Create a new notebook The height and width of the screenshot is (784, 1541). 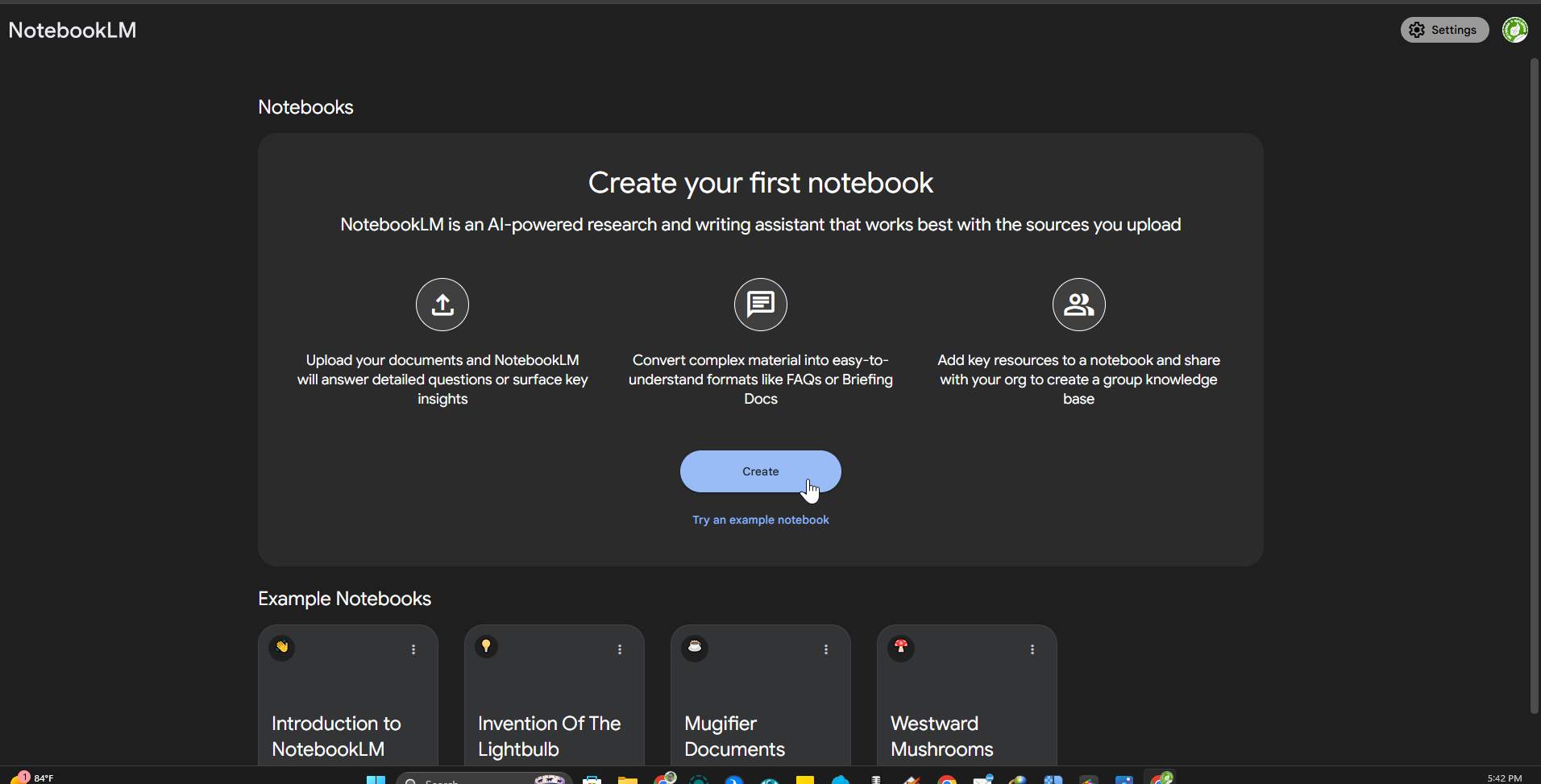[x=761, y=471]
